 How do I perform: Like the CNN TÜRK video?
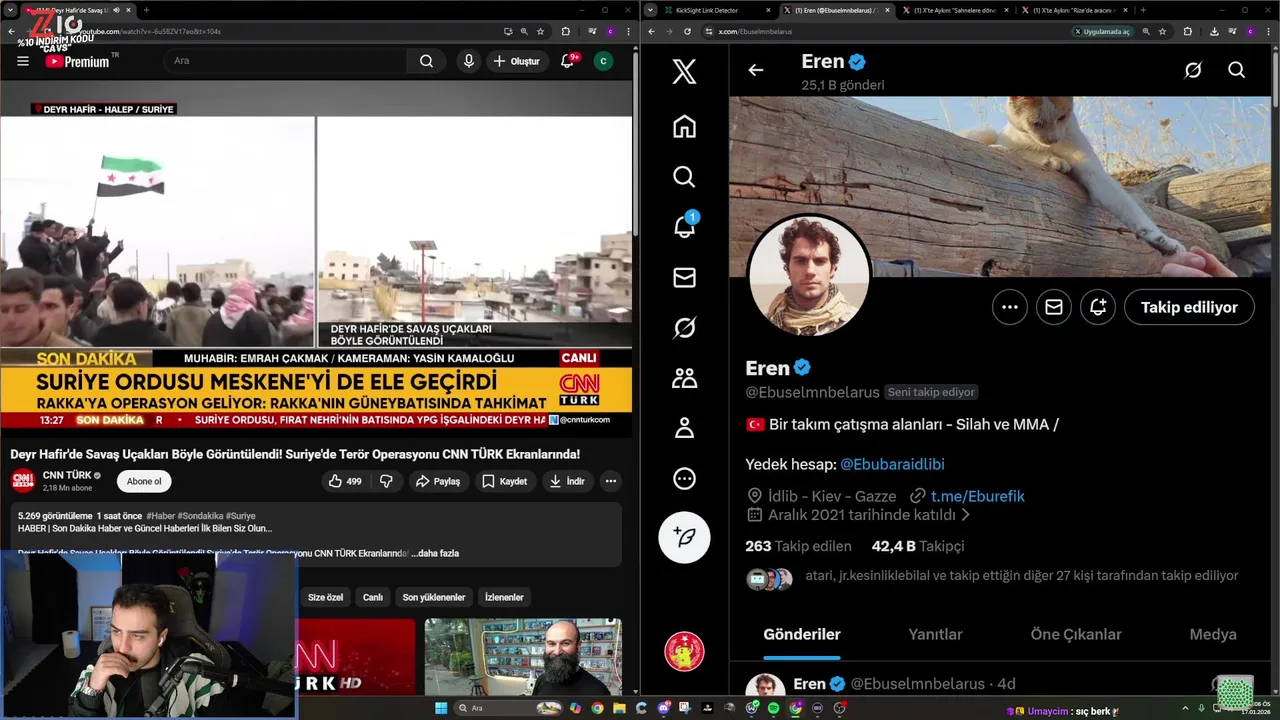(345, 481)
